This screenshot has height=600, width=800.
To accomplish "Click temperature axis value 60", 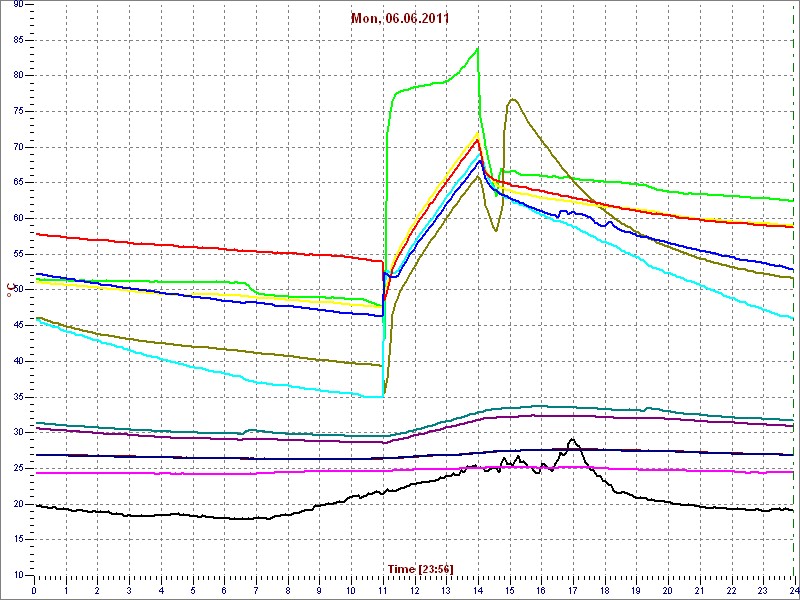I will point(18,218).
